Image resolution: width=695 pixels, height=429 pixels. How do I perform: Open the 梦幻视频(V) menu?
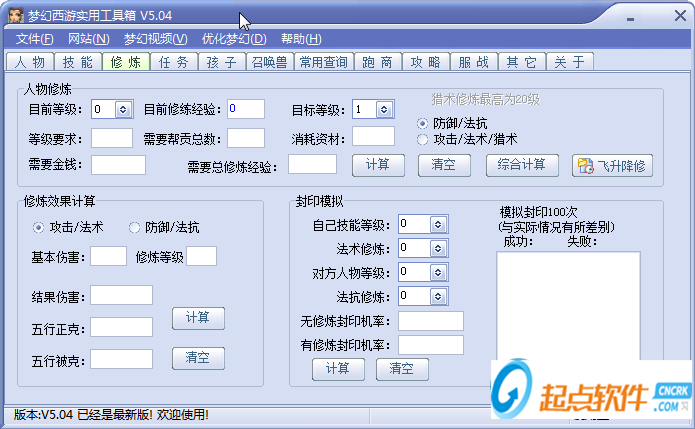click(156, 39)
